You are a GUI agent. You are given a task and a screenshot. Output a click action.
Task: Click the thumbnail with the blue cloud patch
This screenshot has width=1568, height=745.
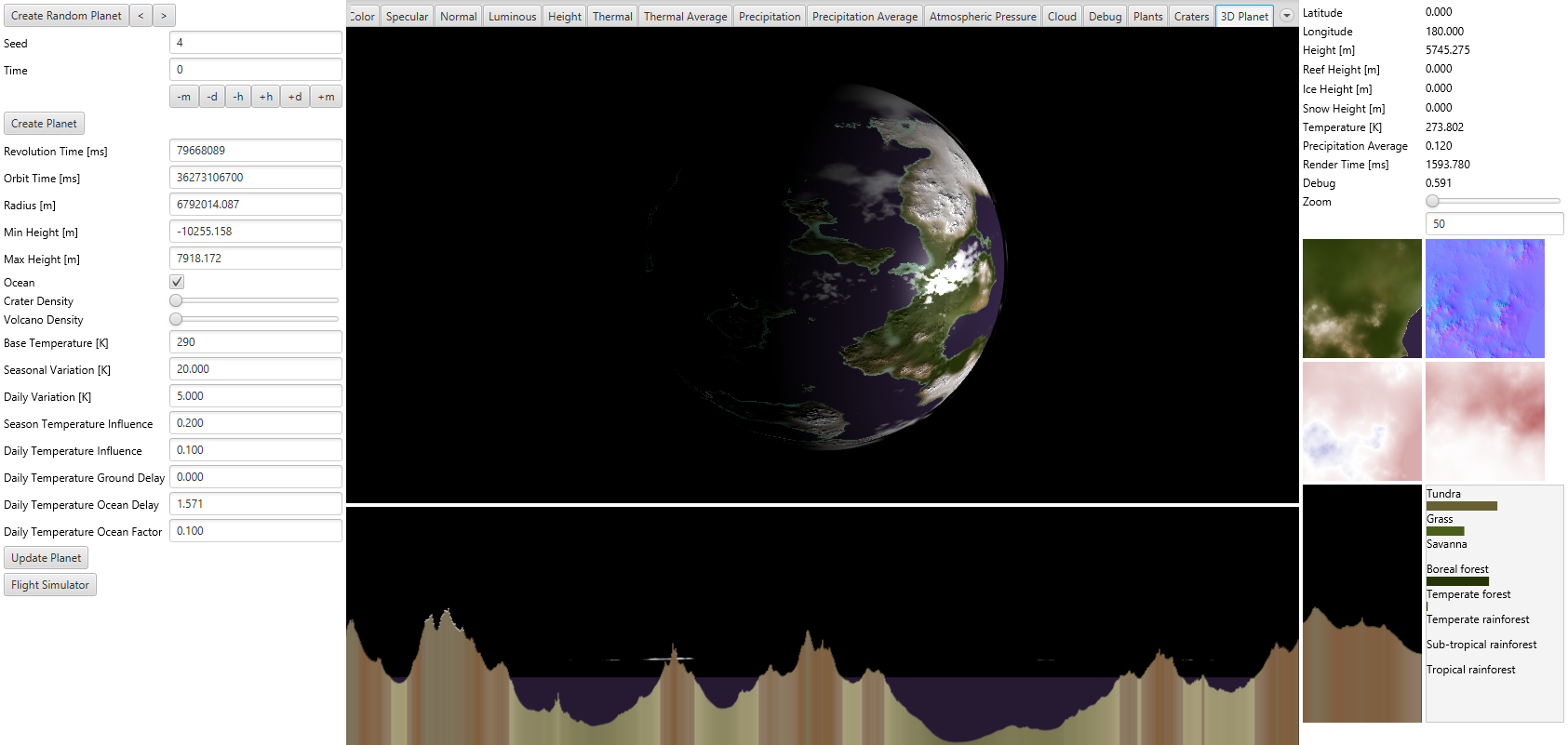coord(1362,421)
